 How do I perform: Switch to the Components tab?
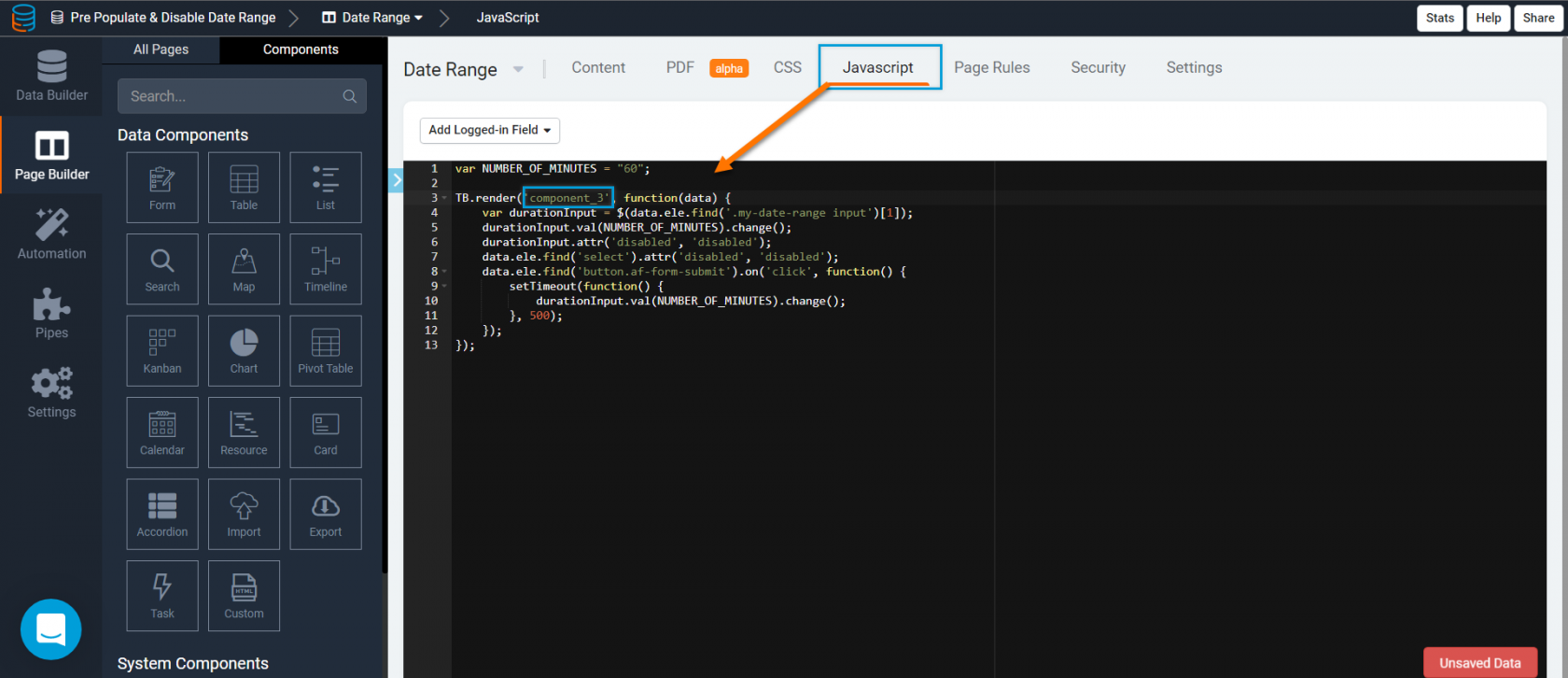click(301, 49)
